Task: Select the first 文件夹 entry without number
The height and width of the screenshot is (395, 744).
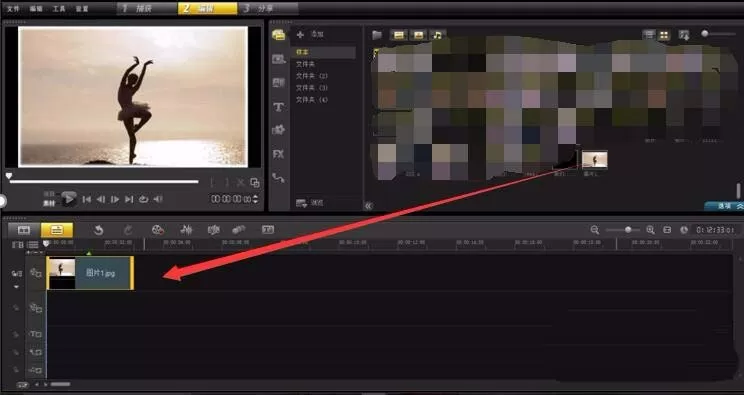Action: (306, 64)
